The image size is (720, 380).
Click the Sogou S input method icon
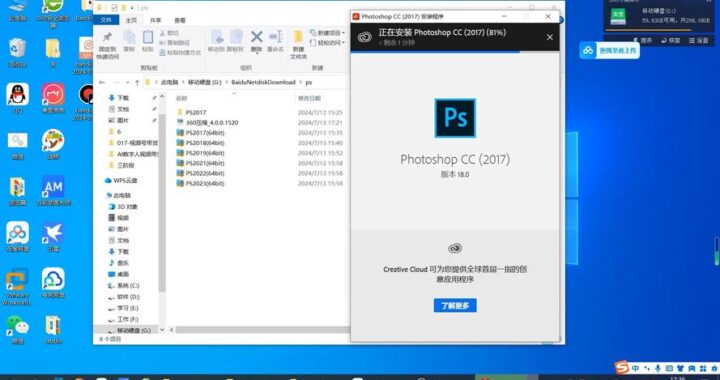(622, 368)
